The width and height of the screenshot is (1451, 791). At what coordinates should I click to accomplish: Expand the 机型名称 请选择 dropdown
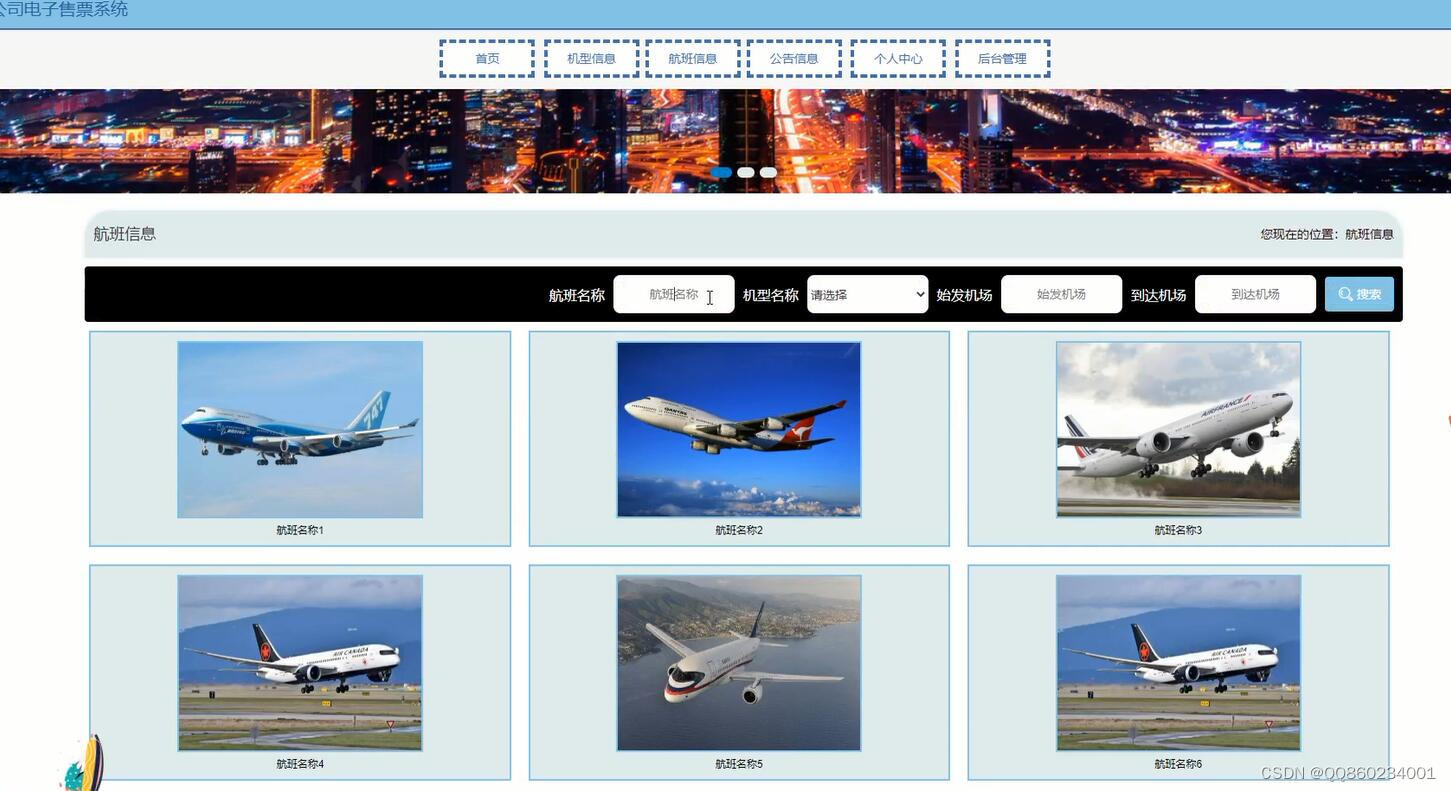[x=867, y=294]
